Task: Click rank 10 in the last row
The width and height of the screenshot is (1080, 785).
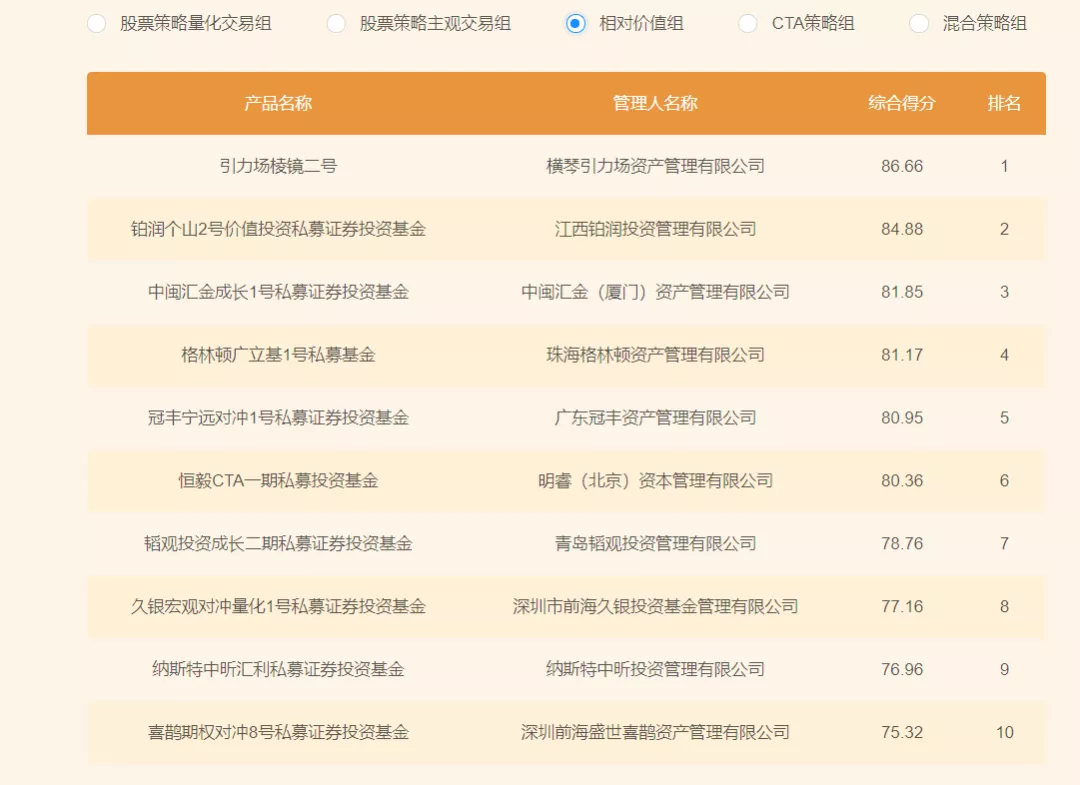Action: coord(1004,732)
